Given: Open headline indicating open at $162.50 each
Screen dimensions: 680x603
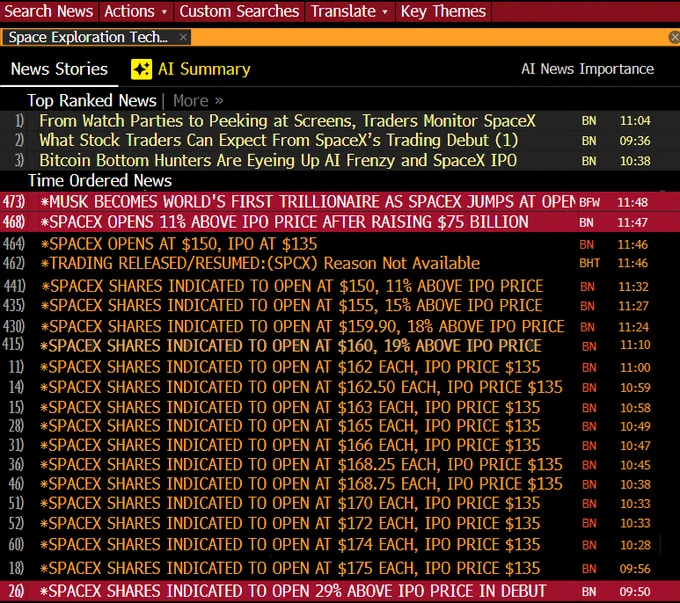Looking at the screenshot, I should (301, 387).
